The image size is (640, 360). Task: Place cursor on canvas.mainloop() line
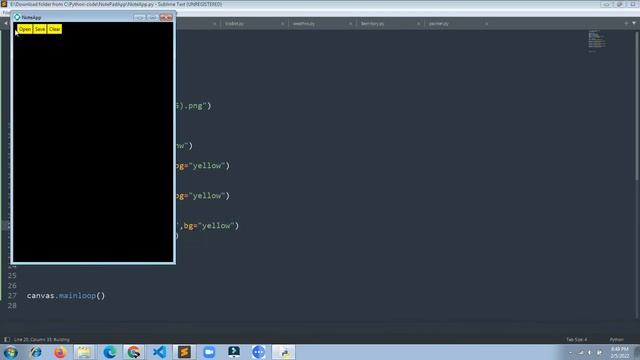point(66,296)
